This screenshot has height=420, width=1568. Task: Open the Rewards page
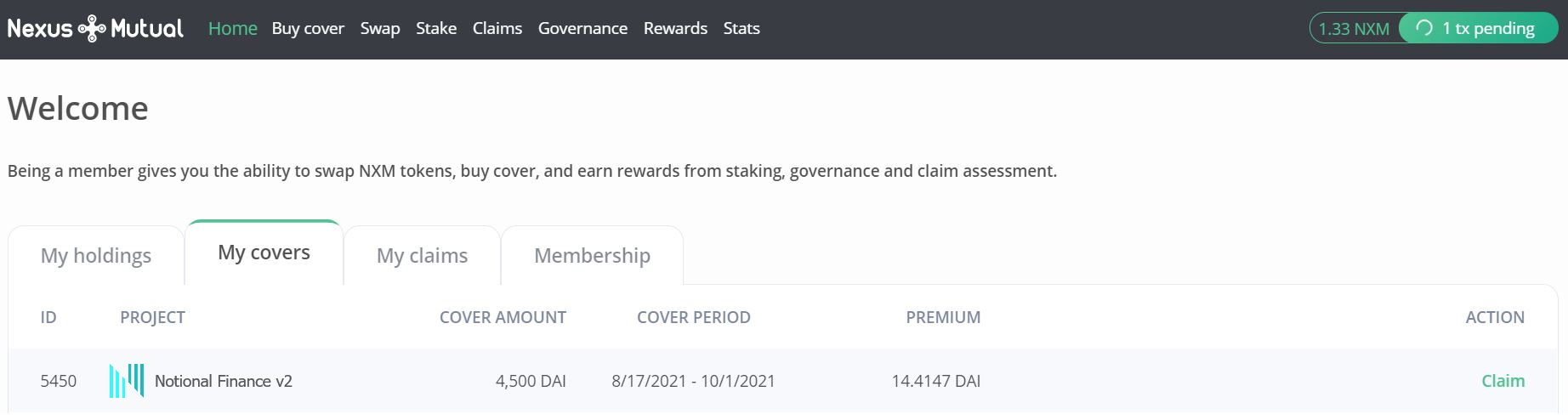[675, 28]
